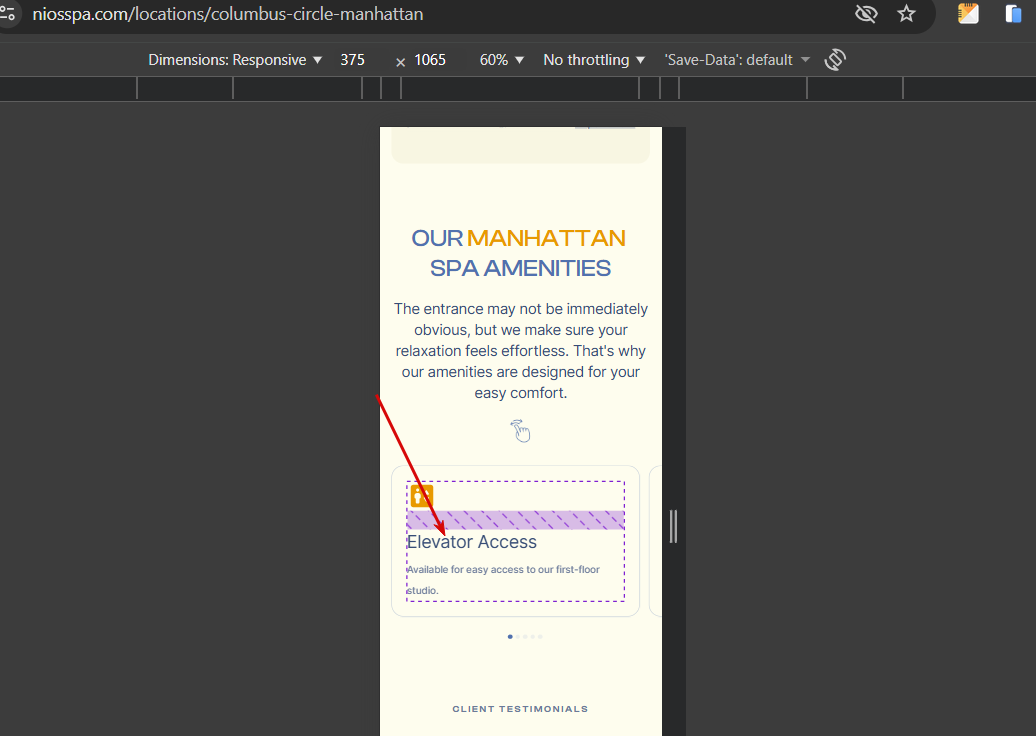Click the amenities intro paragraph text
Screen dimensions: 1036x736
point(521,351)
